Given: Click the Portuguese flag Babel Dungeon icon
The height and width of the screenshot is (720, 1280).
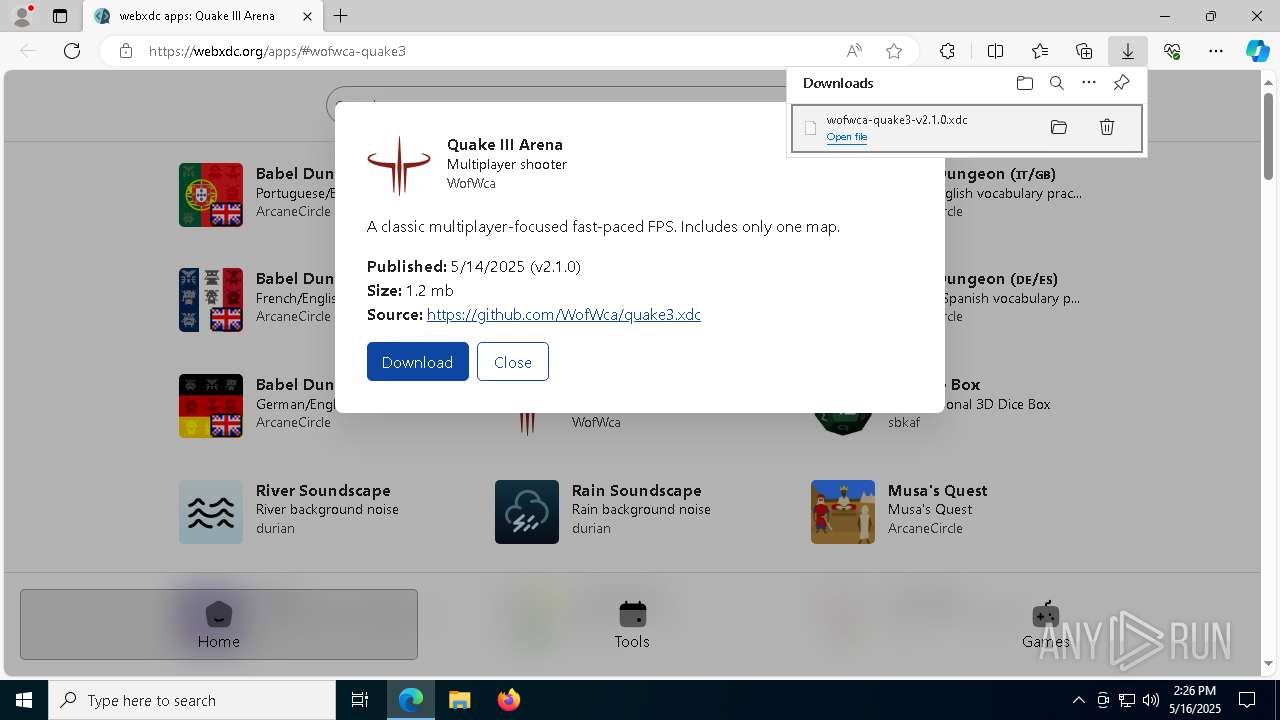Looking at the screenshot, I should coord(211,195).
